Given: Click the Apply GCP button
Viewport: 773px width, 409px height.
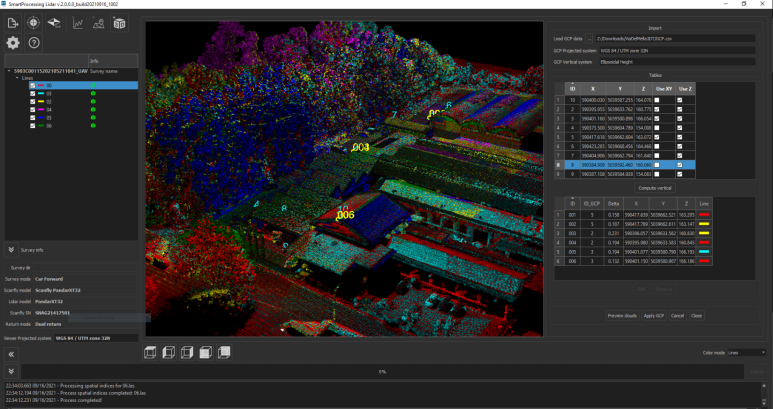Looking at the screenshot, I should (654, 315).
